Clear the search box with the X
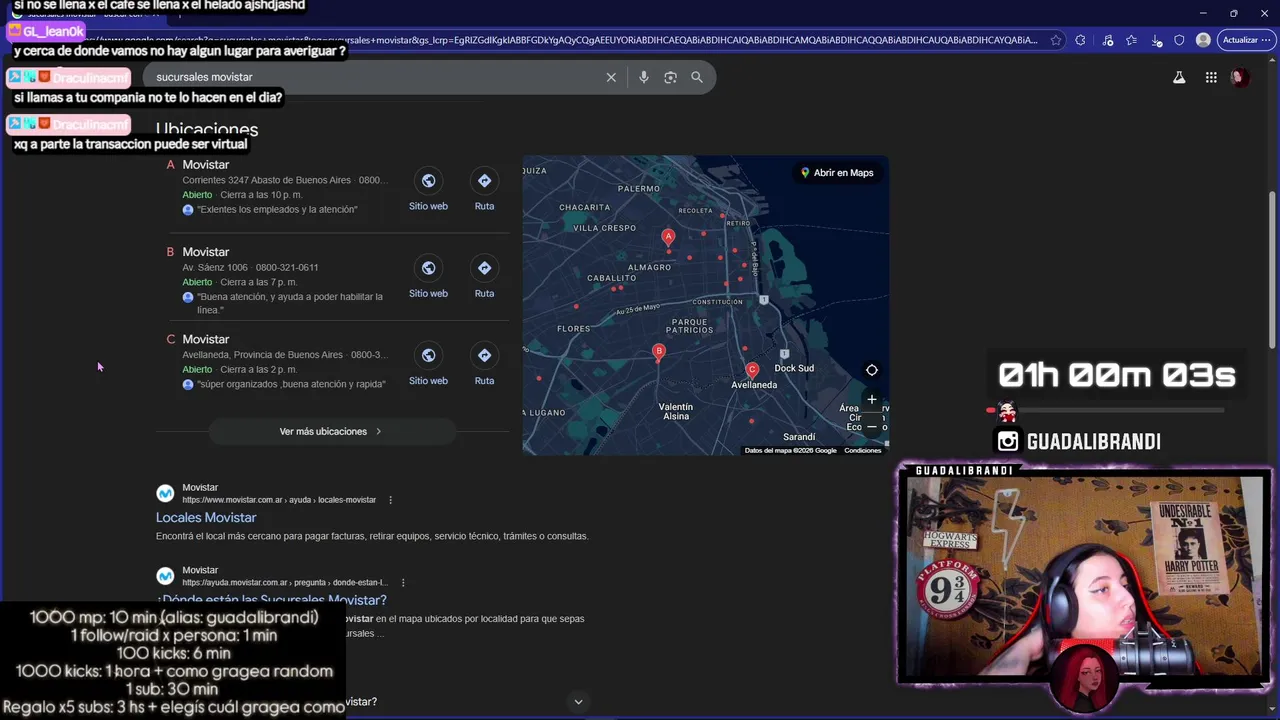Screen dimensions: 1280x720 611,77
